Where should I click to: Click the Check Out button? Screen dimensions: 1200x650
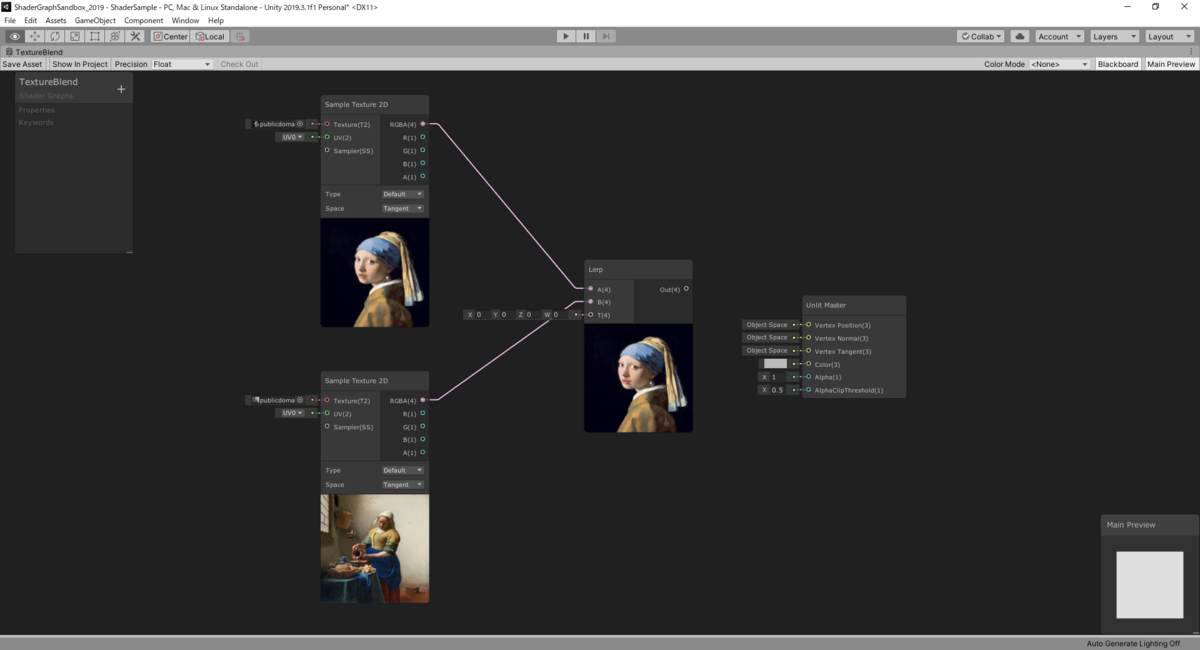point(239,64)
